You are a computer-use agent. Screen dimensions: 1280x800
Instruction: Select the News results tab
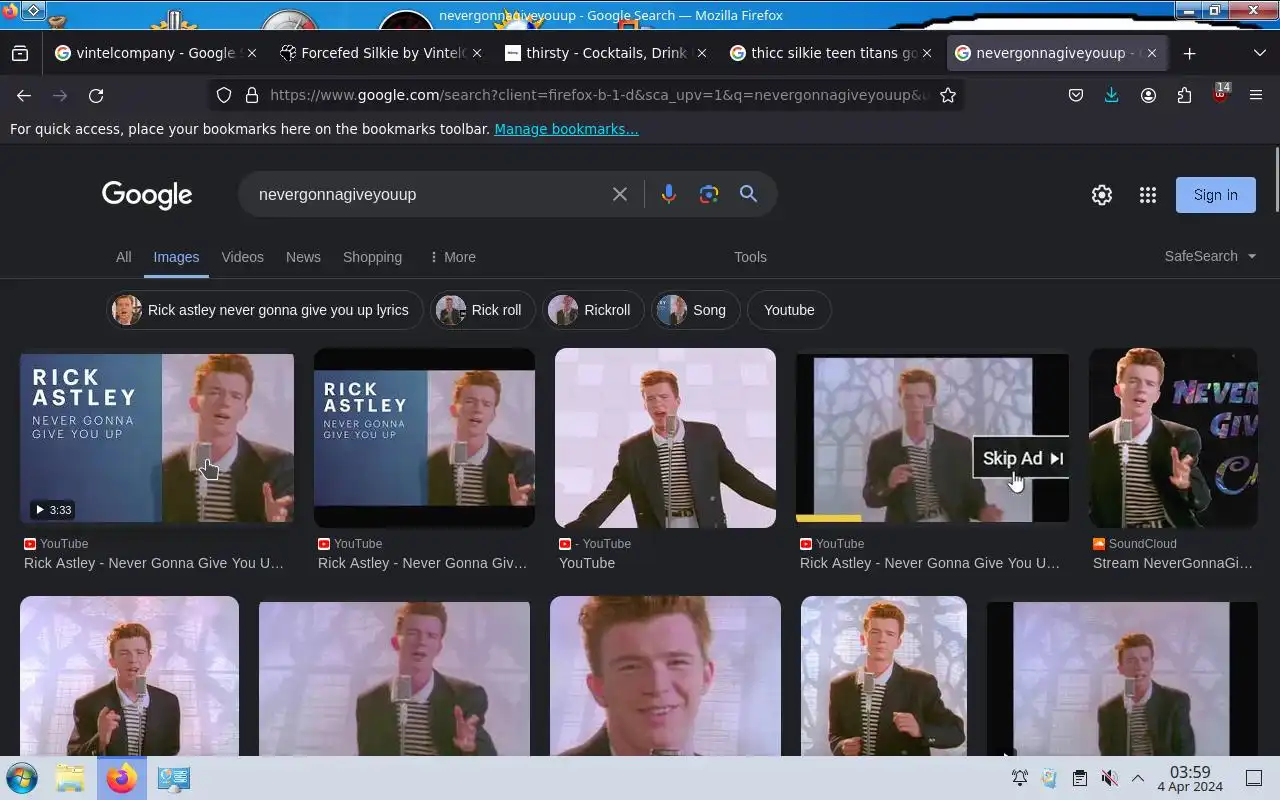tap(303, 257)
